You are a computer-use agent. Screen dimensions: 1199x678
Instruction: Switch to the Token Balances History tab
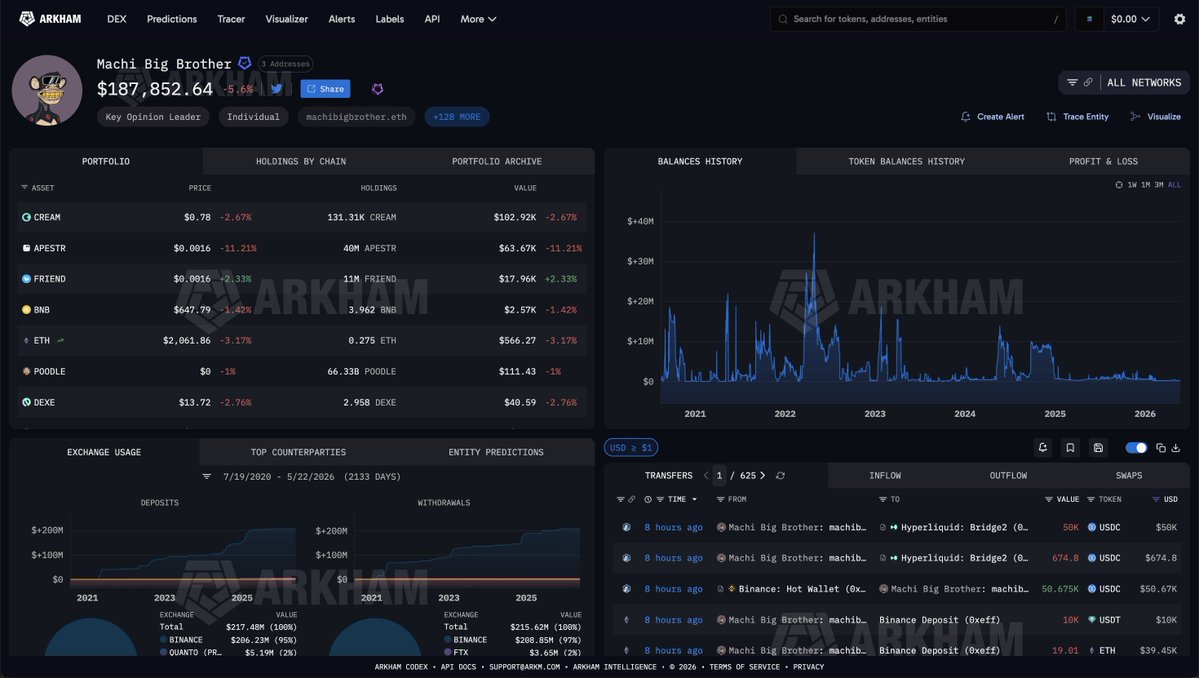[x=906, y=161]
